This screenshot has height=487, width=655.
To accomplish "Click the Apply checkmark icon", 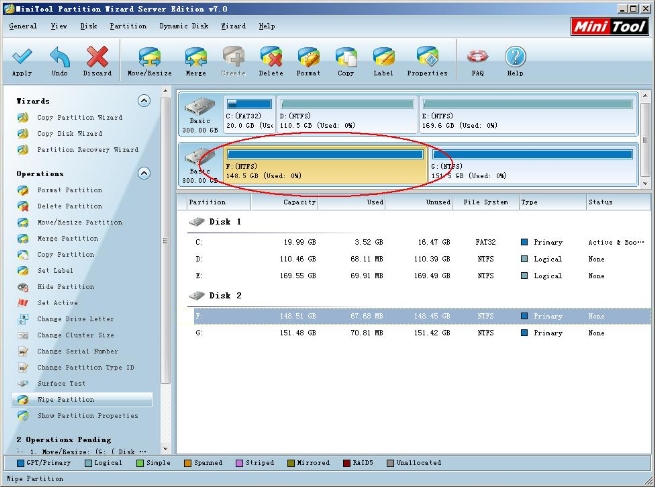I will coord(22,57).
